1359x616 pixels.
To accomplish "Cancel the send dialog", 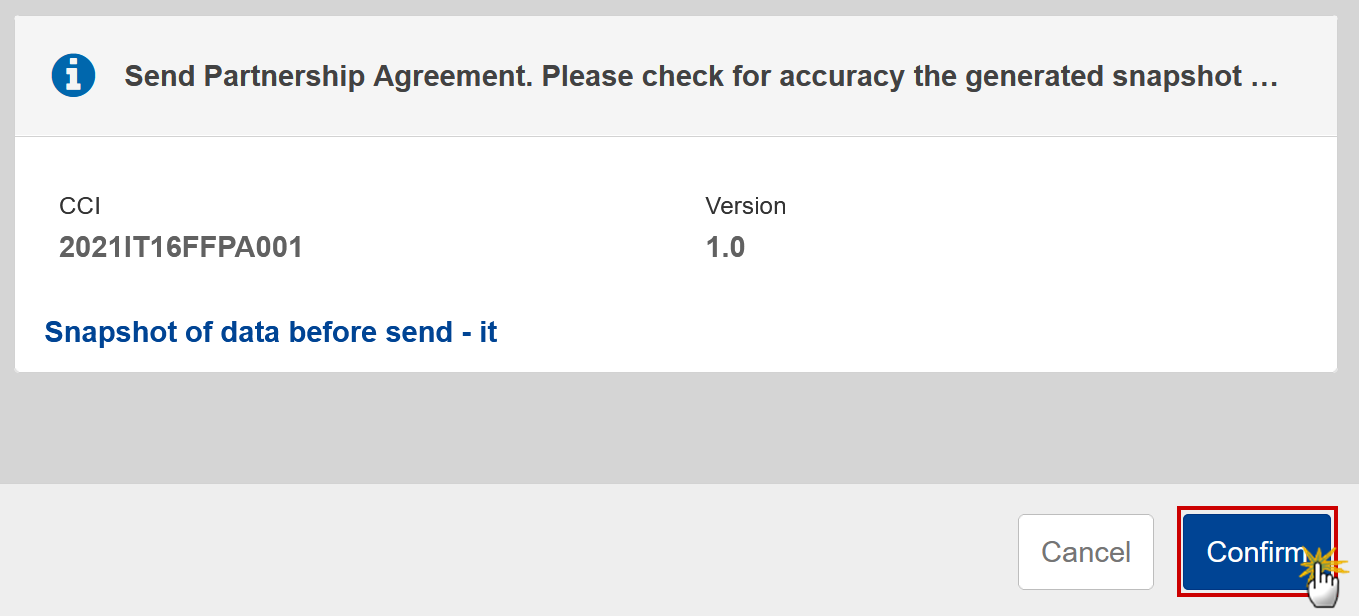I will click(1086, 552).
